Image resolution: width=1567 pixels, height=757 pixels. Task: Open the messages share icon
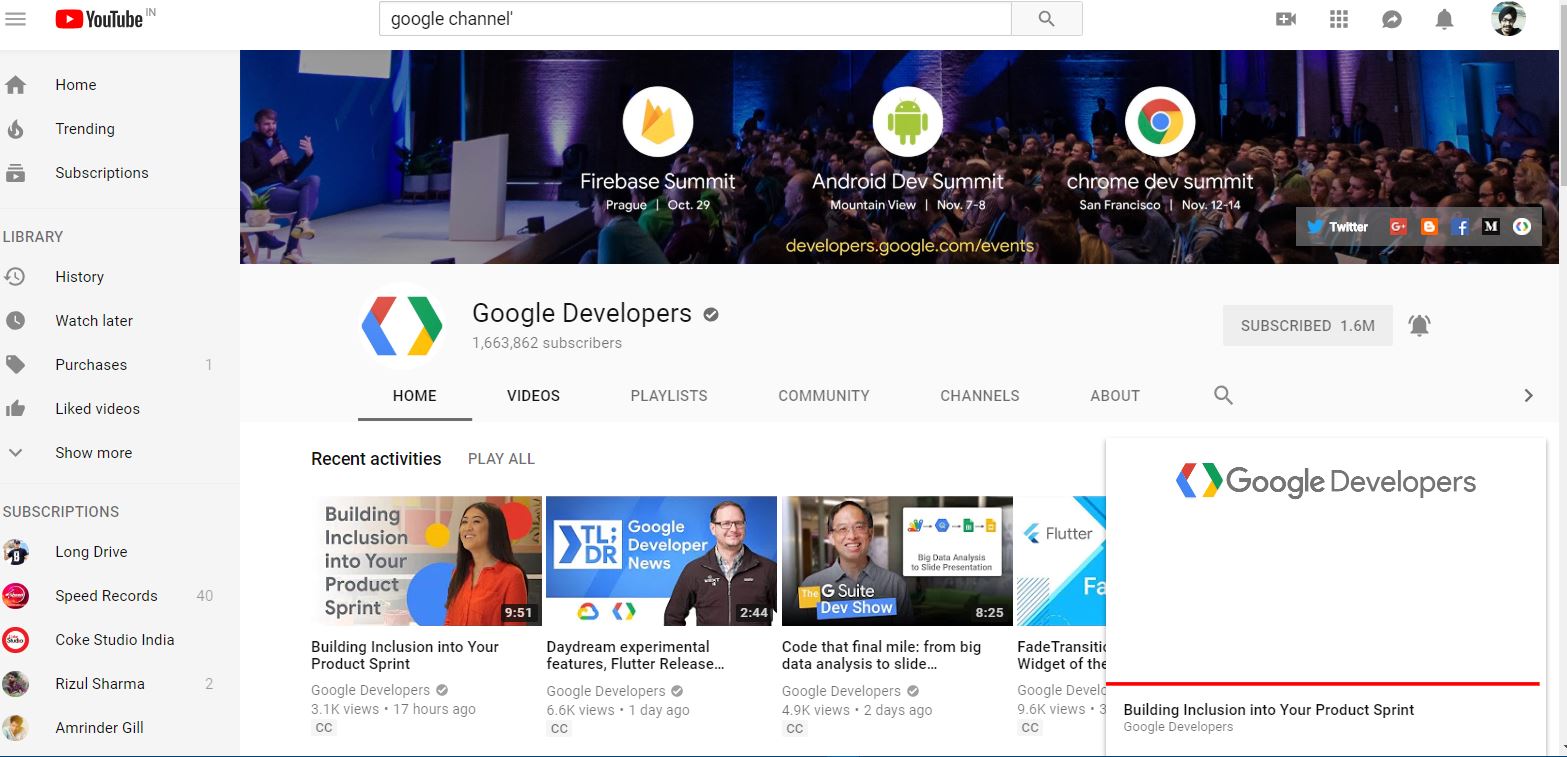(x=1392, y=19)
